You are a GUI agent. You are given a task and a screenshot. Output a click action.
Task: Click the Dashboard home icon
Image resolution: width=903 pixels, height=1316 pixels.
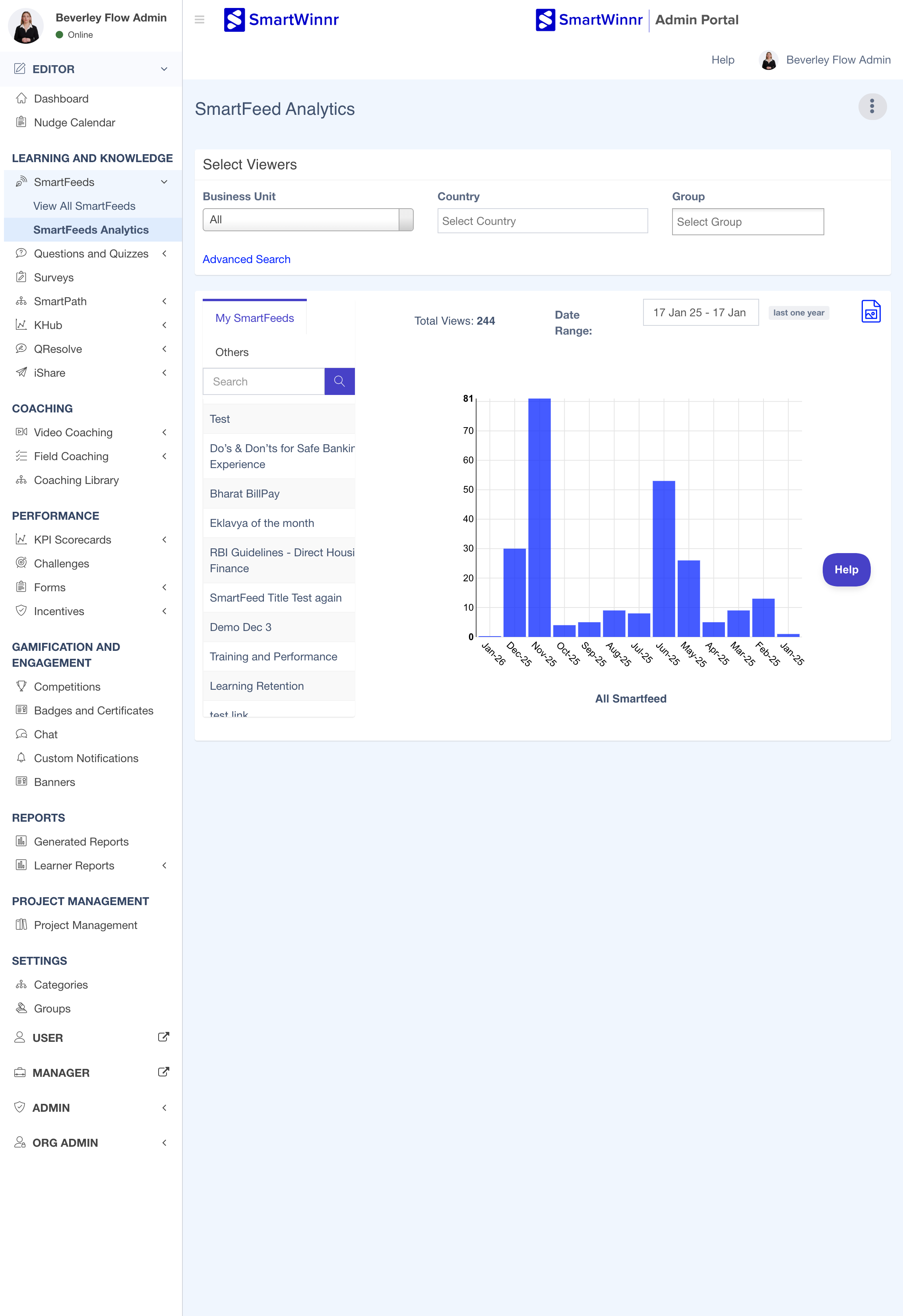pyautogui.click(x=21, y=98)
